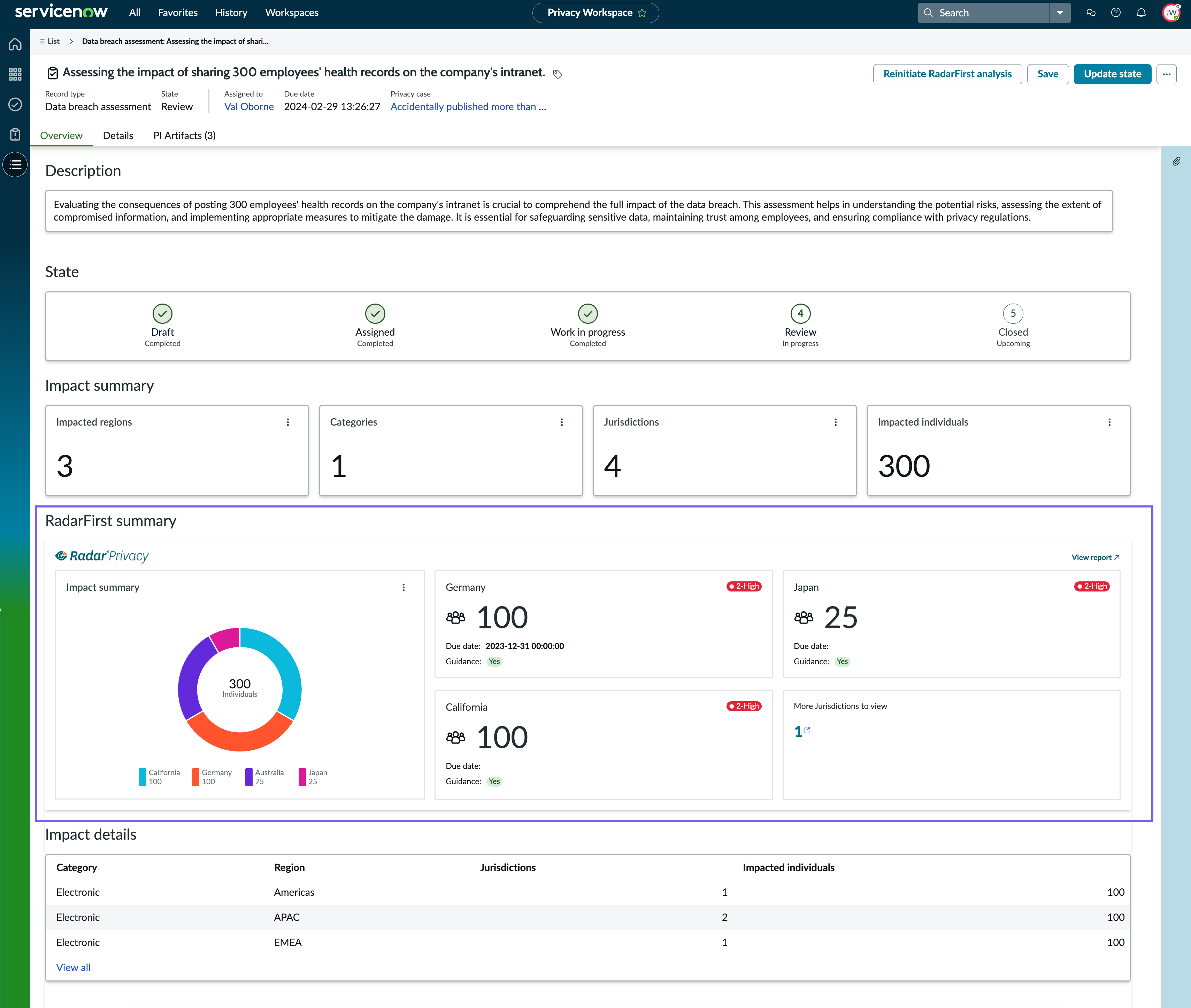Open Radar Impact summary chart options menu

(x=403, y=587)
